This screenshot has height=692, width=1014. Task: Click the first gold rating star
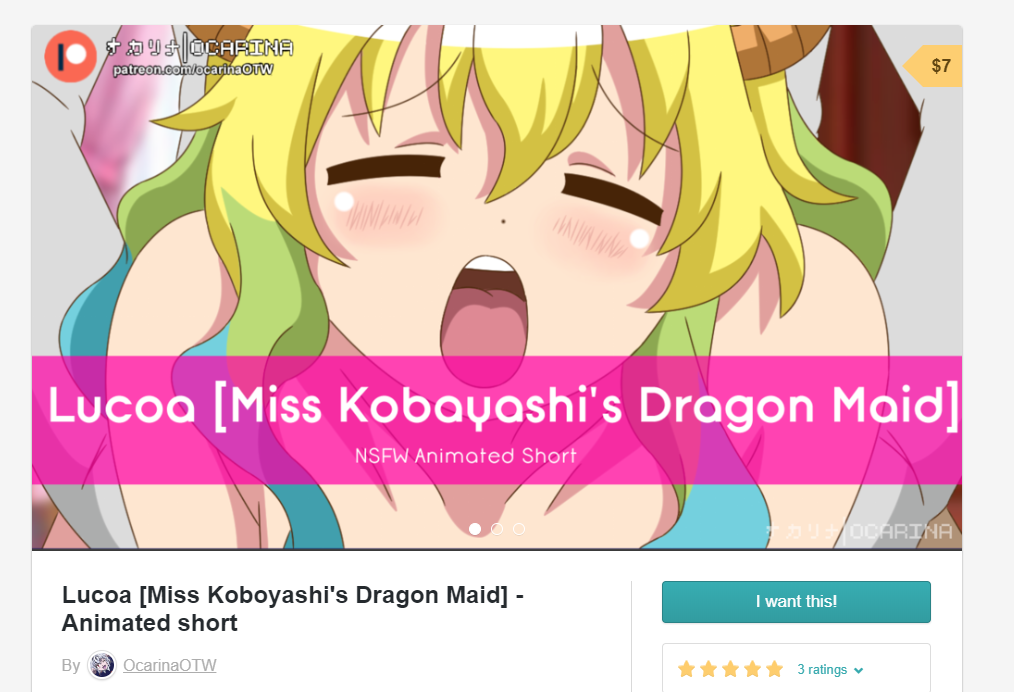click(686, 669)
